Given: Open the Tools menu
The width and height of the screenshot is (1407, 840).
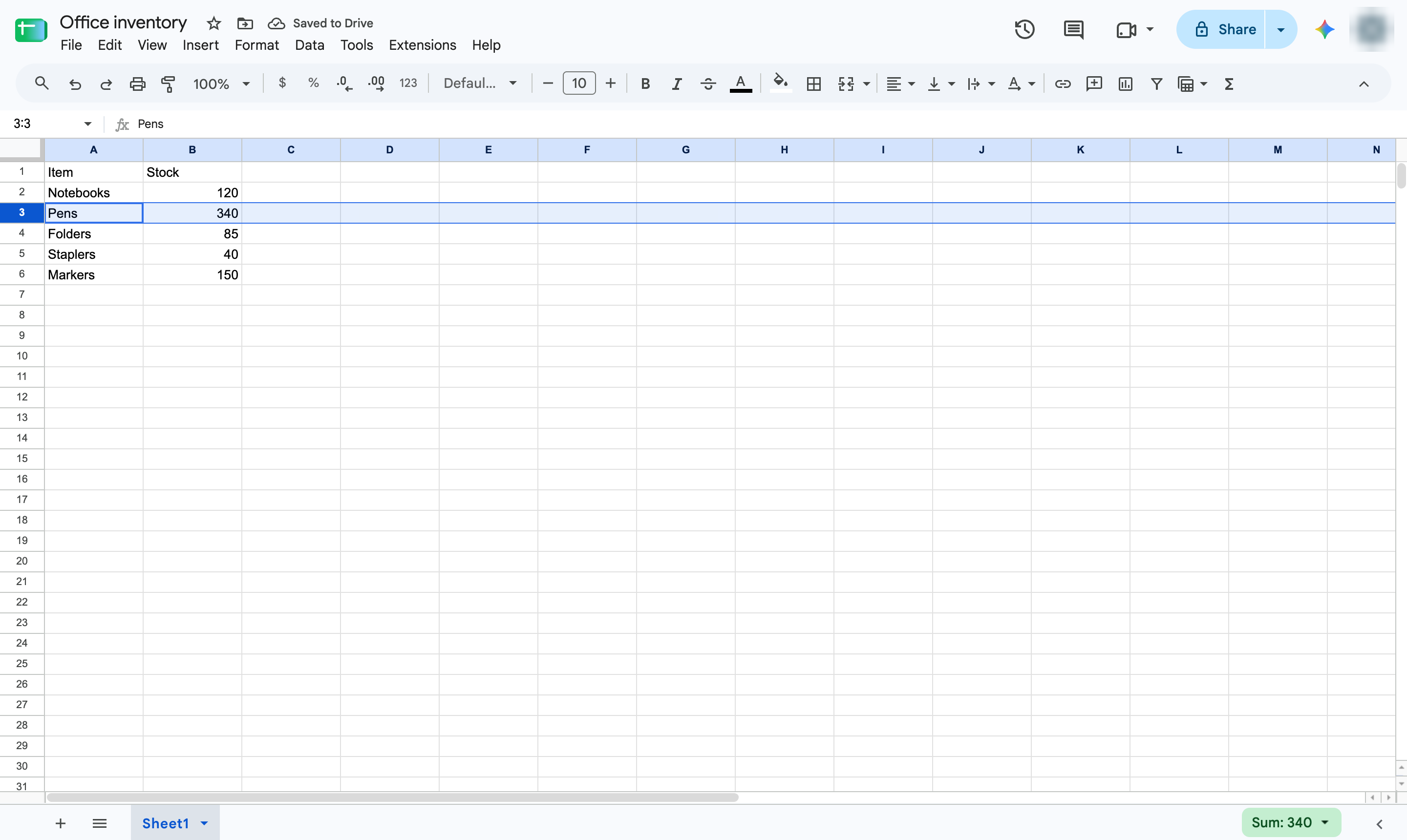Looking at the screenshot, I should coord(356,45).
